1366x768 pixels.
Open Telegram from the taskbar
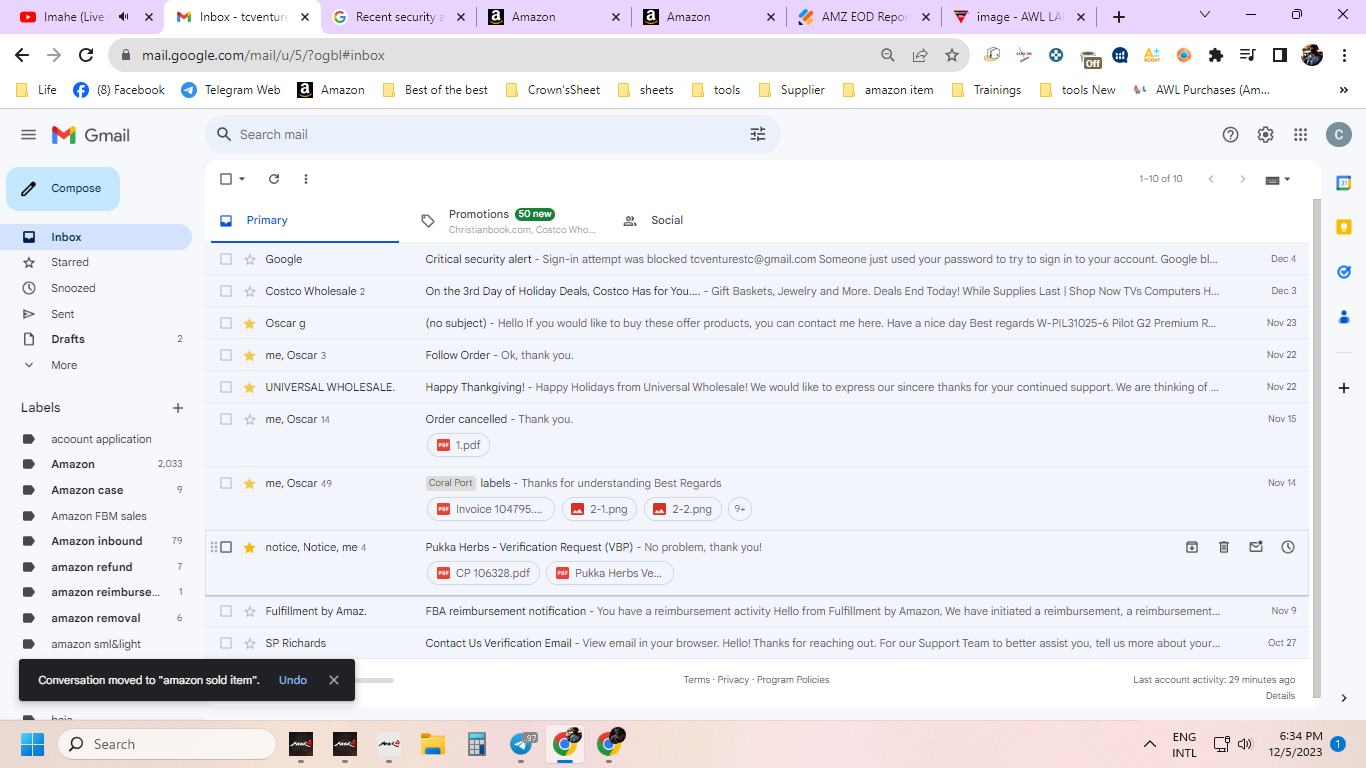(x=522, y=744)
